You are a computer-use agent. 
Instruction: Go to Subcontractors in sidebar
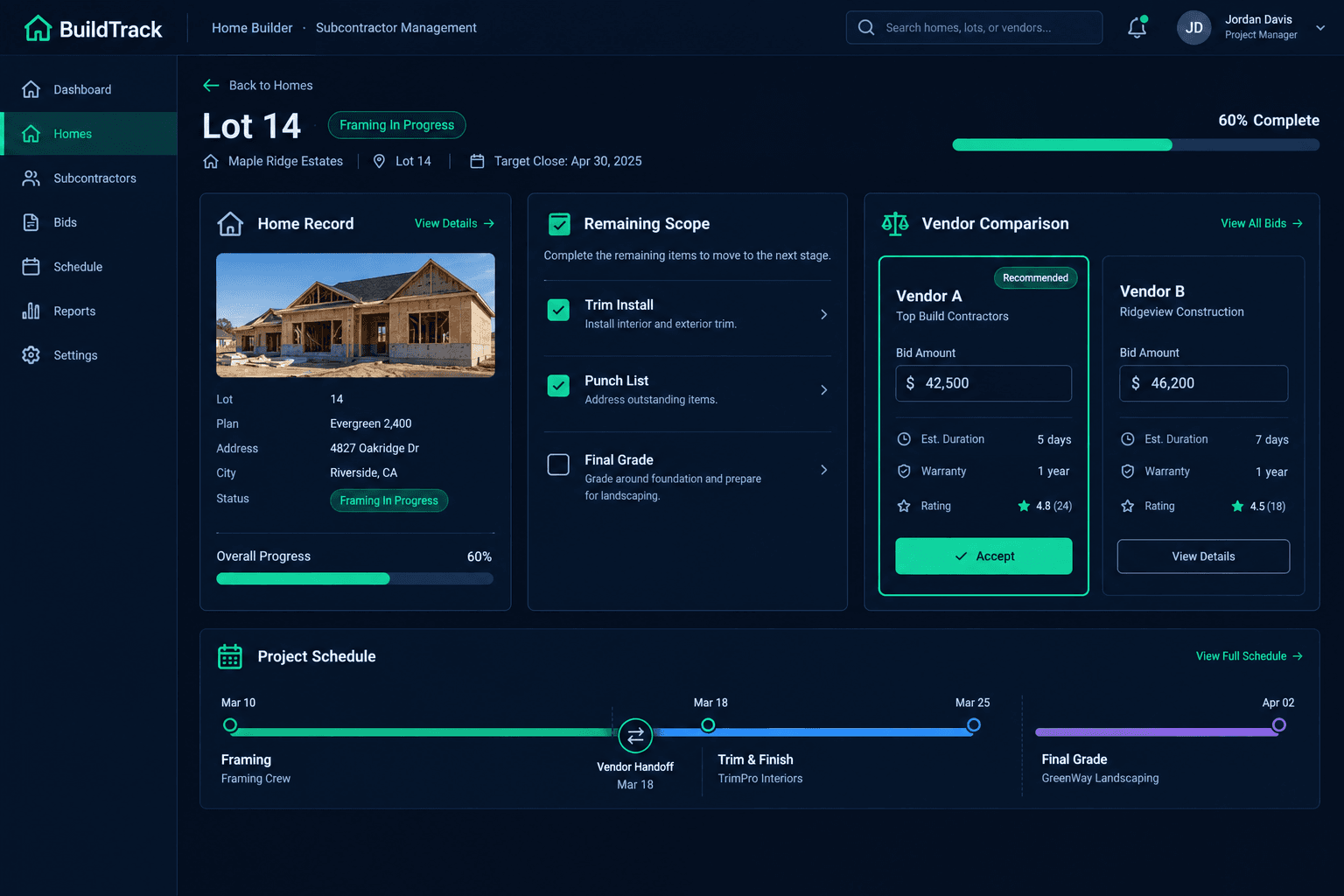click(88, 178)
